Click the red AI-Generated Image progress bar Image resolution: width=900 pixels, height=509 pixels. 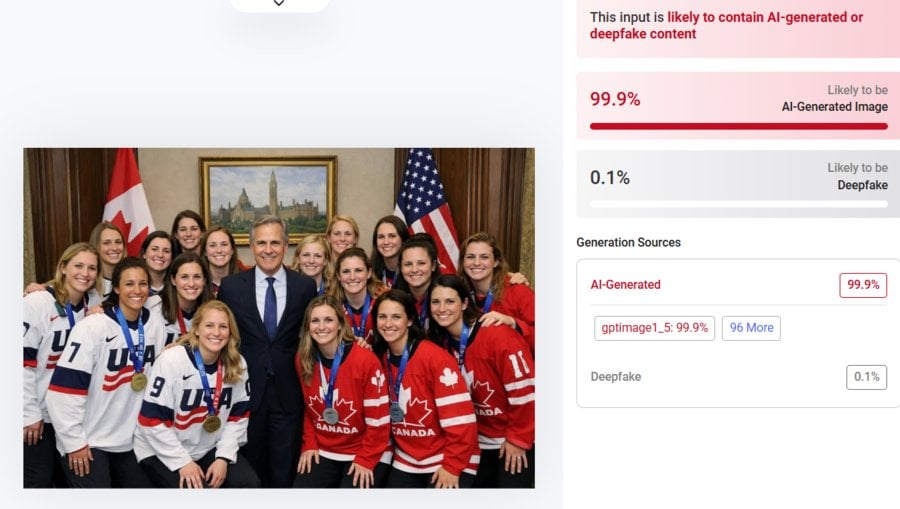click(738, 126)
